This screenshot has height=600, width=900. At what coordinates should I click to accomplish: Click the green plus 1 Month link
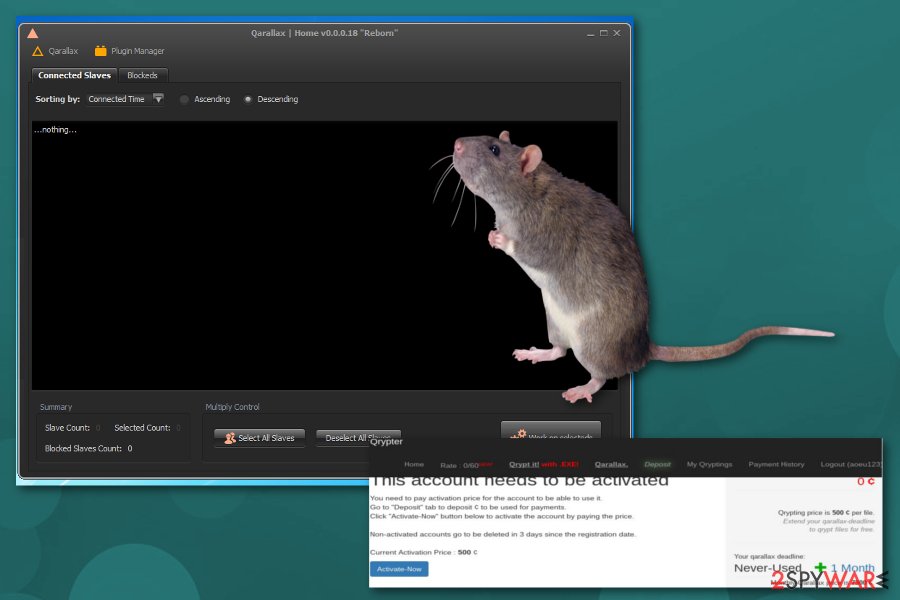(x=844, y=568)
